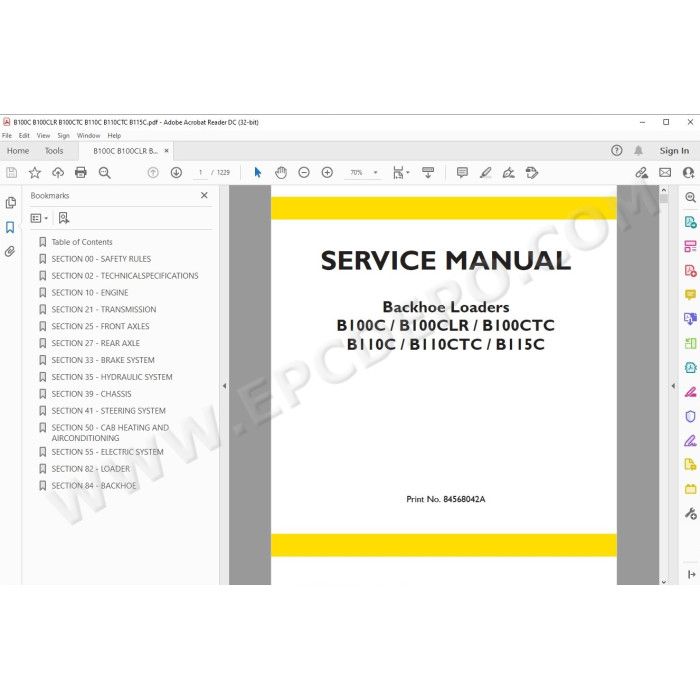Screen dimensions: 700x700
Task: Add a comment sticky note
Action: 462,172
